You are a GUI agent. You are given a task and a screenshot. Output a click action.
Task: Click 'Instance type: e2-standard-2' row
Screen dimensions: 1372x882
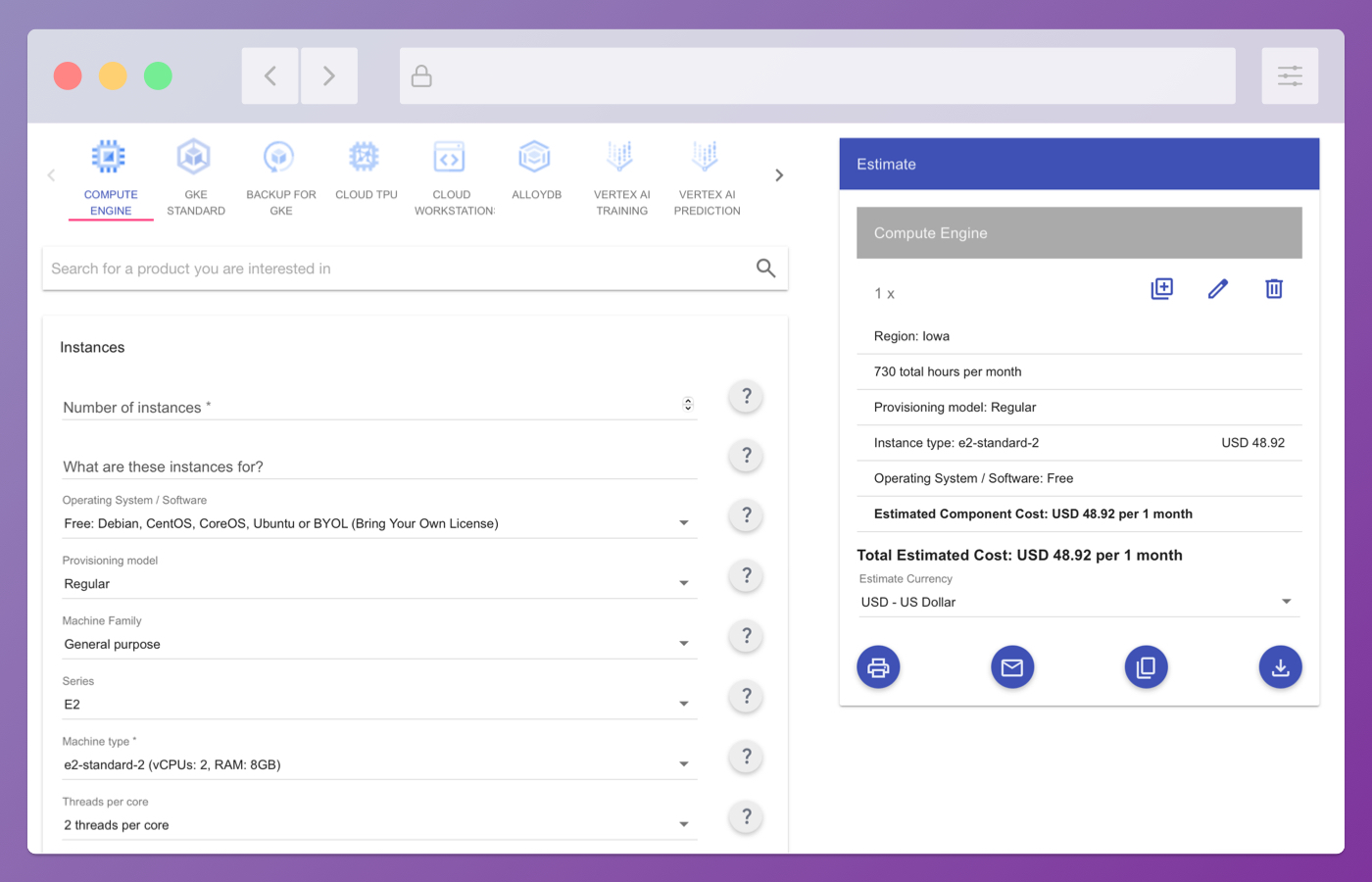1079,443
